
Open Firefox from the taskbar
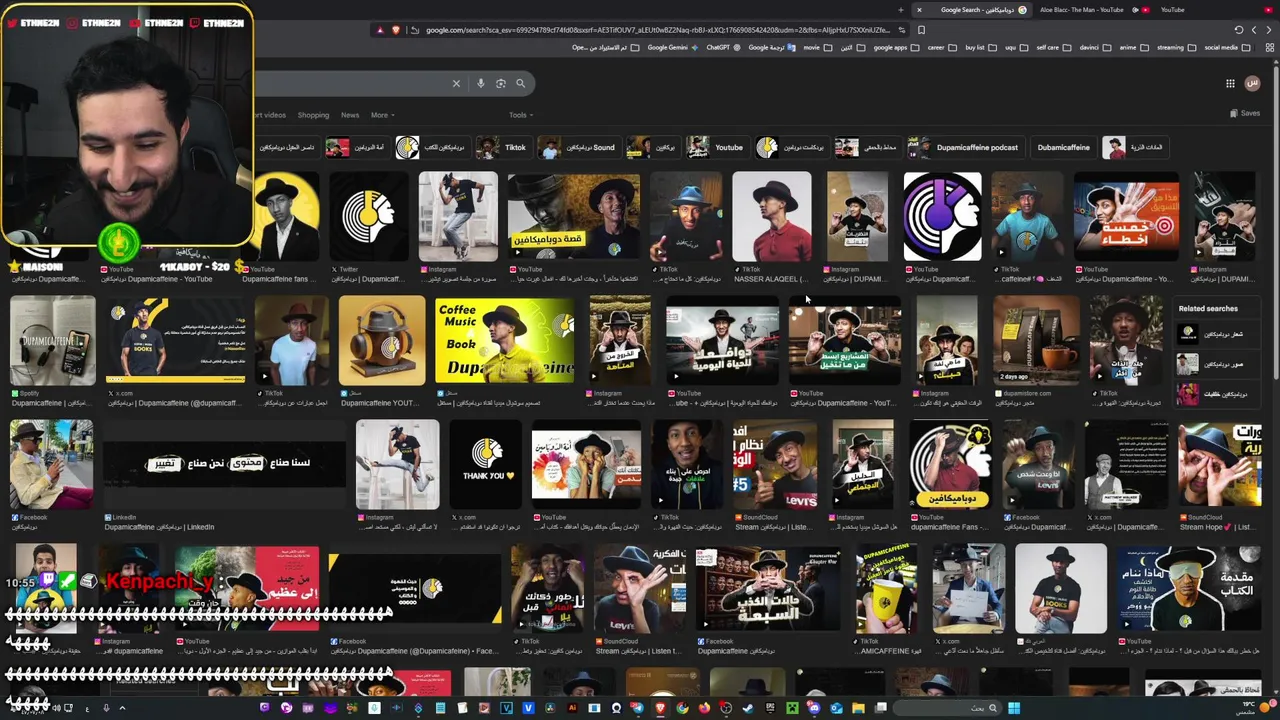tap(704, 708)
